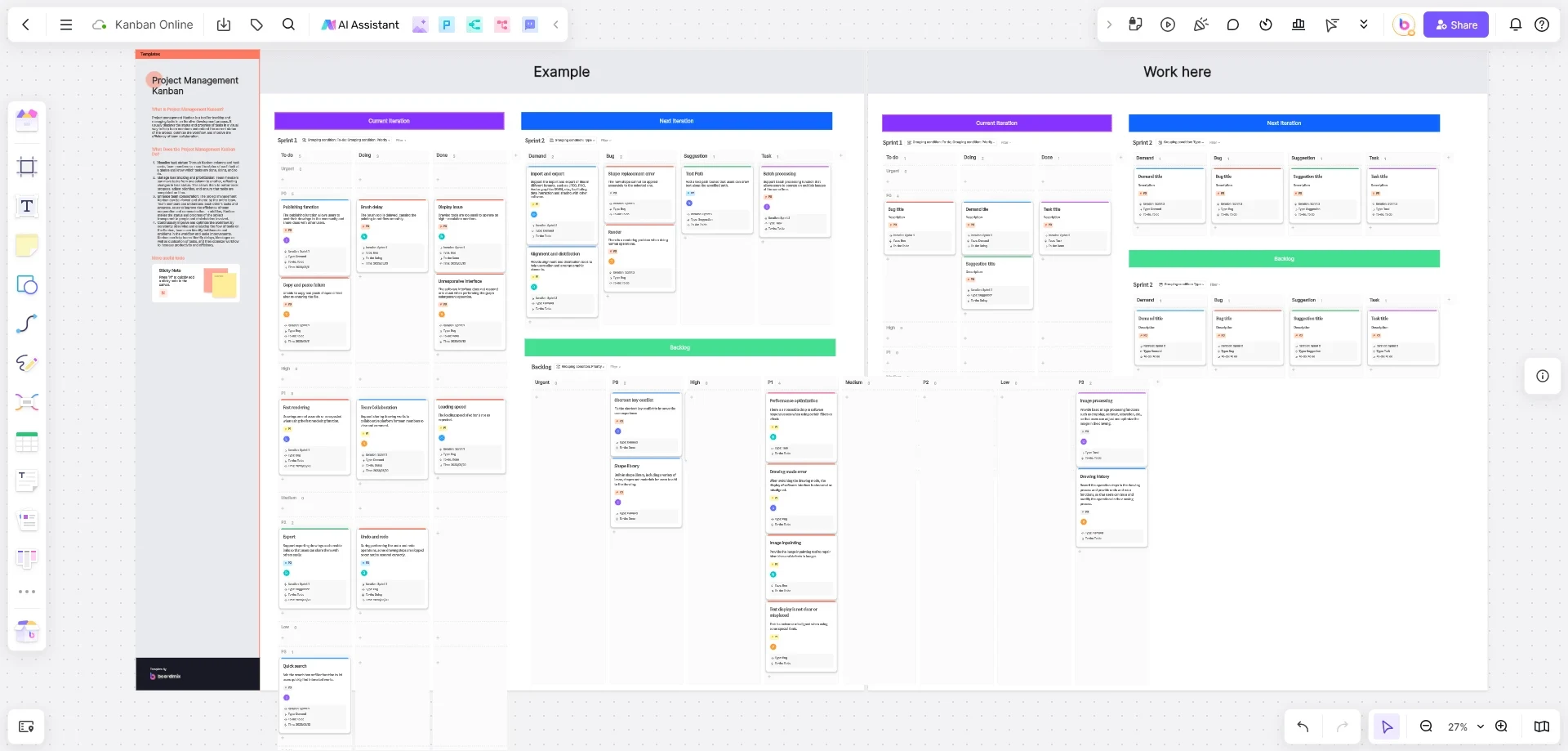Viewport: 1568px width, 751px height.
Task: Open the hamburger main menu
Action: click(x=66, y=25)
